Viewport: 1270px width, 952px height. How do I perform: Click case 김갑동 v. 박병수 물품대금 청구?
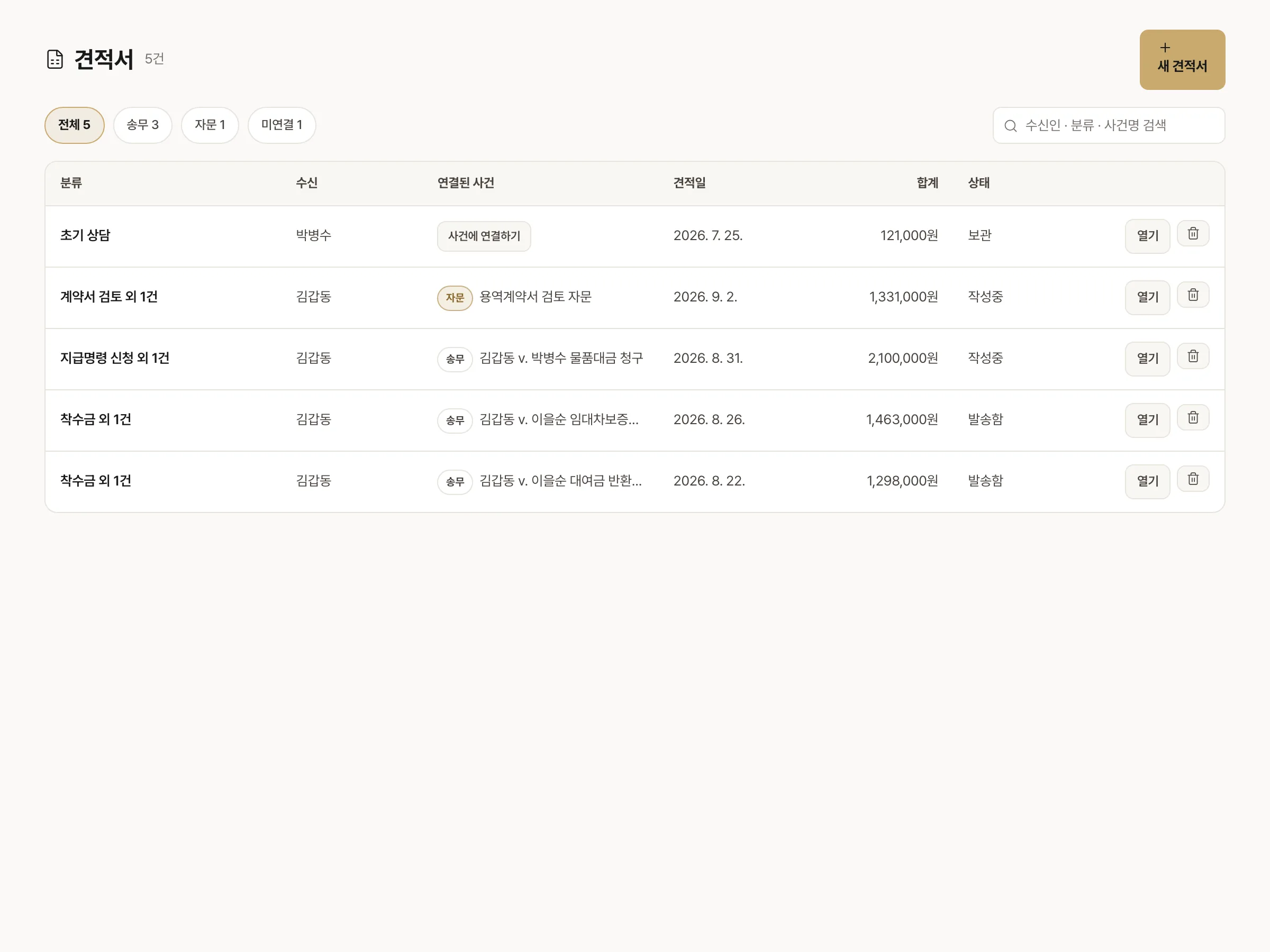561,358
